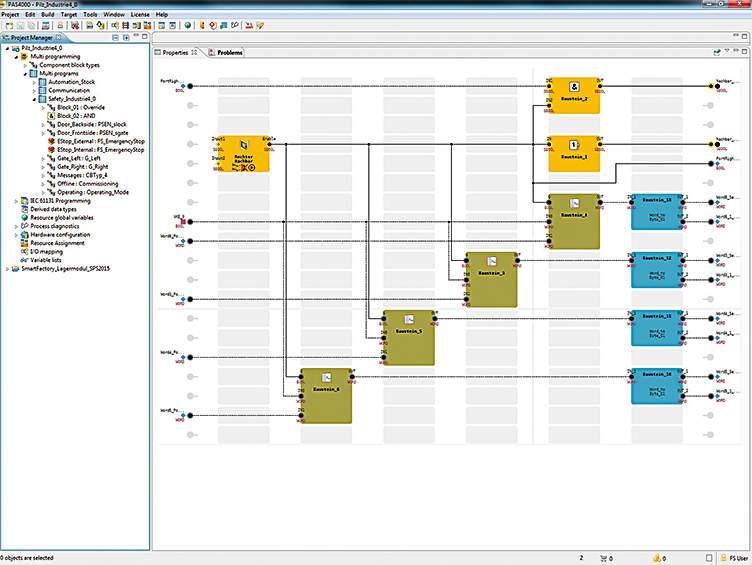Click the globe icon in the toolbar
Image resolution: width=752 pixels, height=565 pixels.
click(x=186, y=25)
